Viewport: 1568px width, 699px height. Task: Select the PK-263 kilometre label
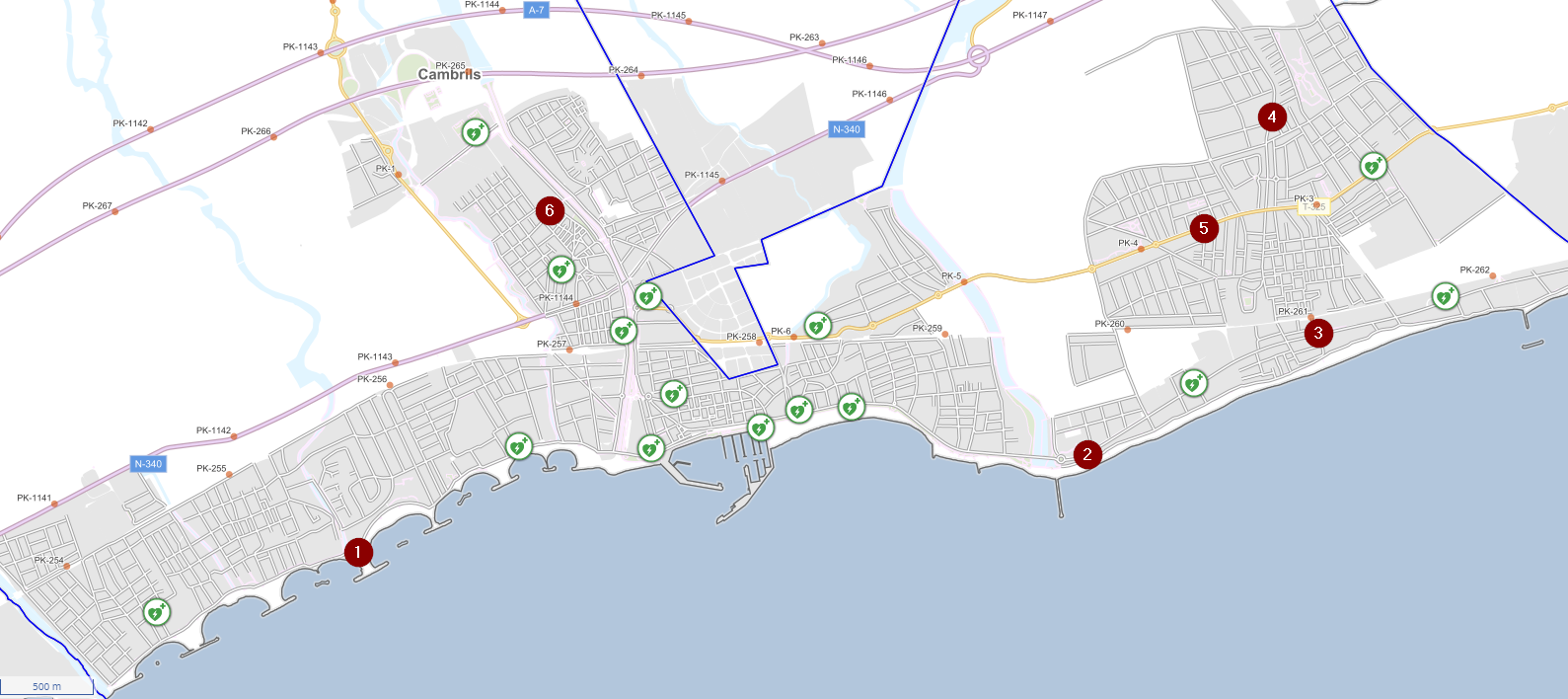click(x=804, y=38)
